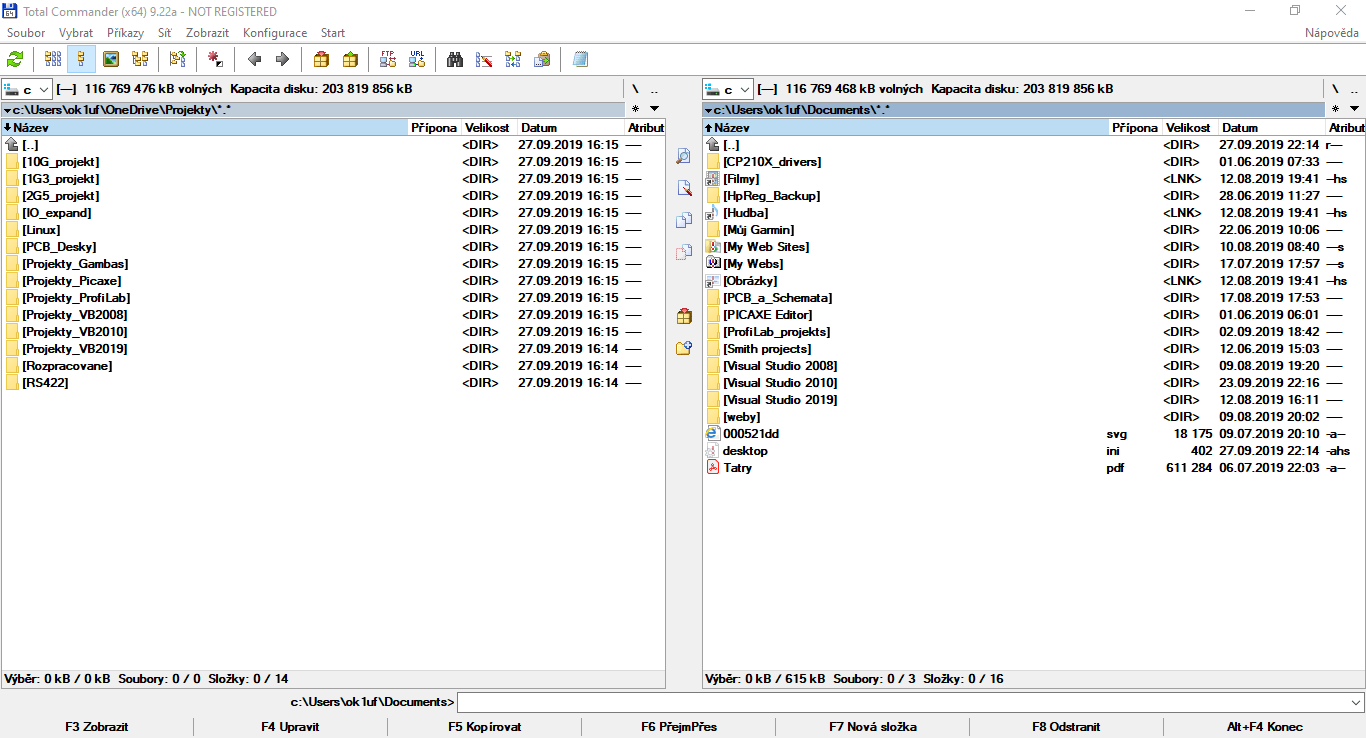This screenshot has width=1366, height=738.
Task: Go back with the left arrow icon
Action: [x=254, y=59]
